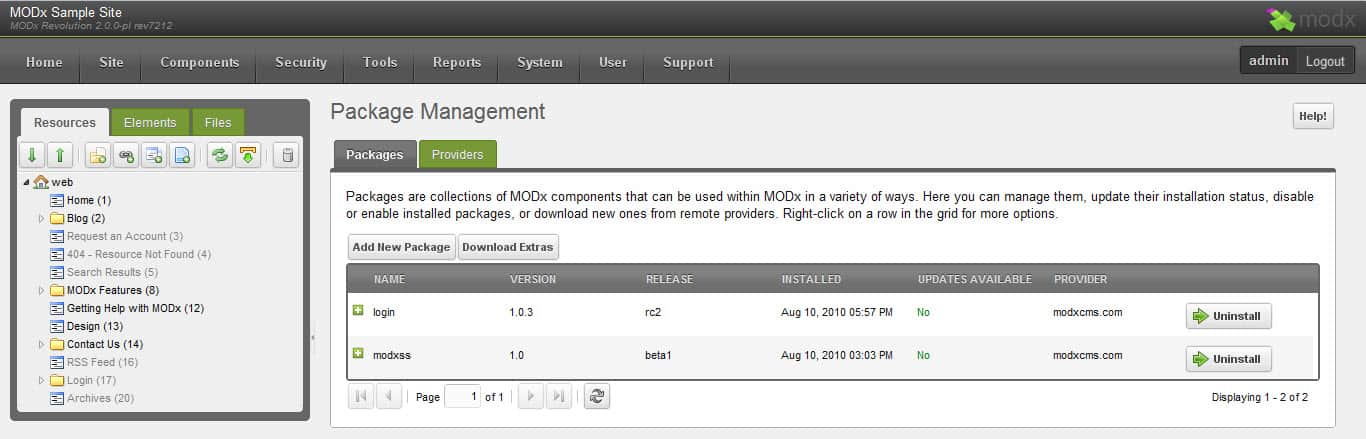Viewport: 1366px width, 439px height.
Task: Click the expand all tree arrow icon
Action: point(32,155)
